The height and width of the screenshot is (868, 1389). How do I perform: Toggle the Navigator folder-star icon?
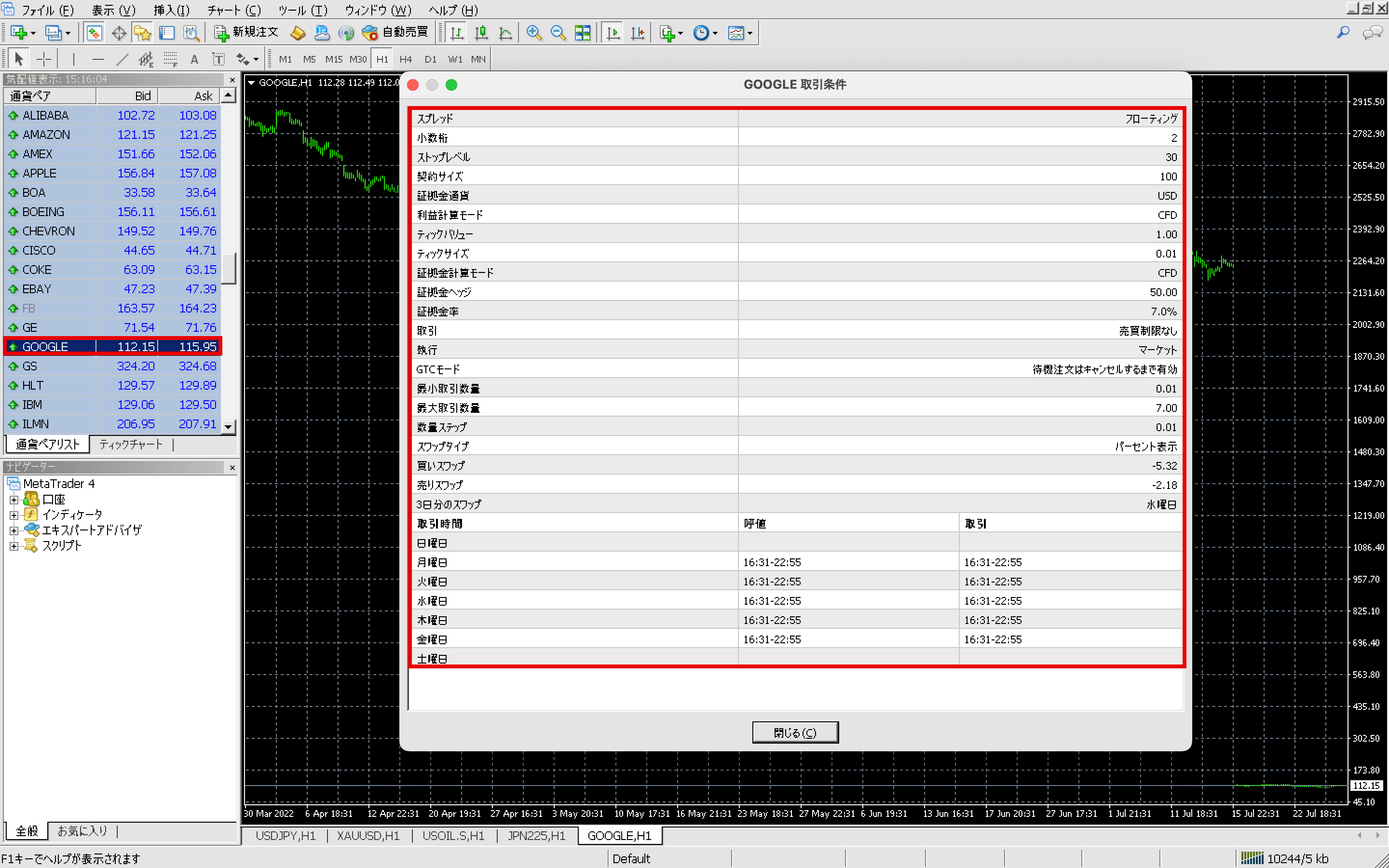pos(142,33)
